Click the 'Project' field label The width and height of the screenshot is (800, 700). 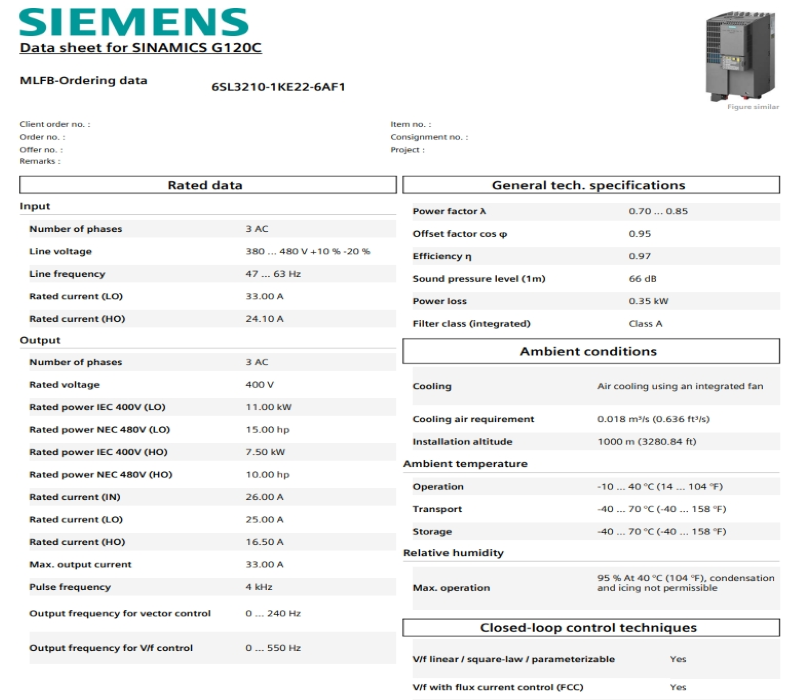(x=407, y=150)
